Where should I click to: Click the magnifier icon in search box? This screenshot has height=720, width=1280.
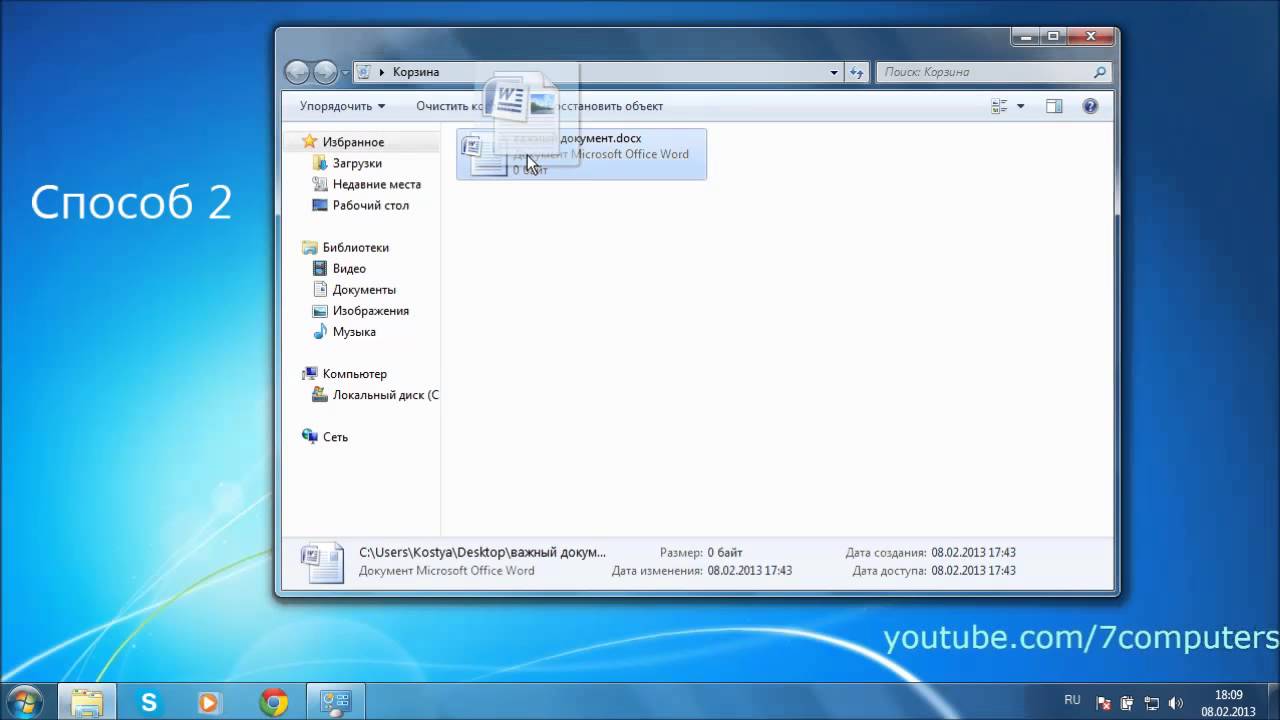click(1100, 72)
